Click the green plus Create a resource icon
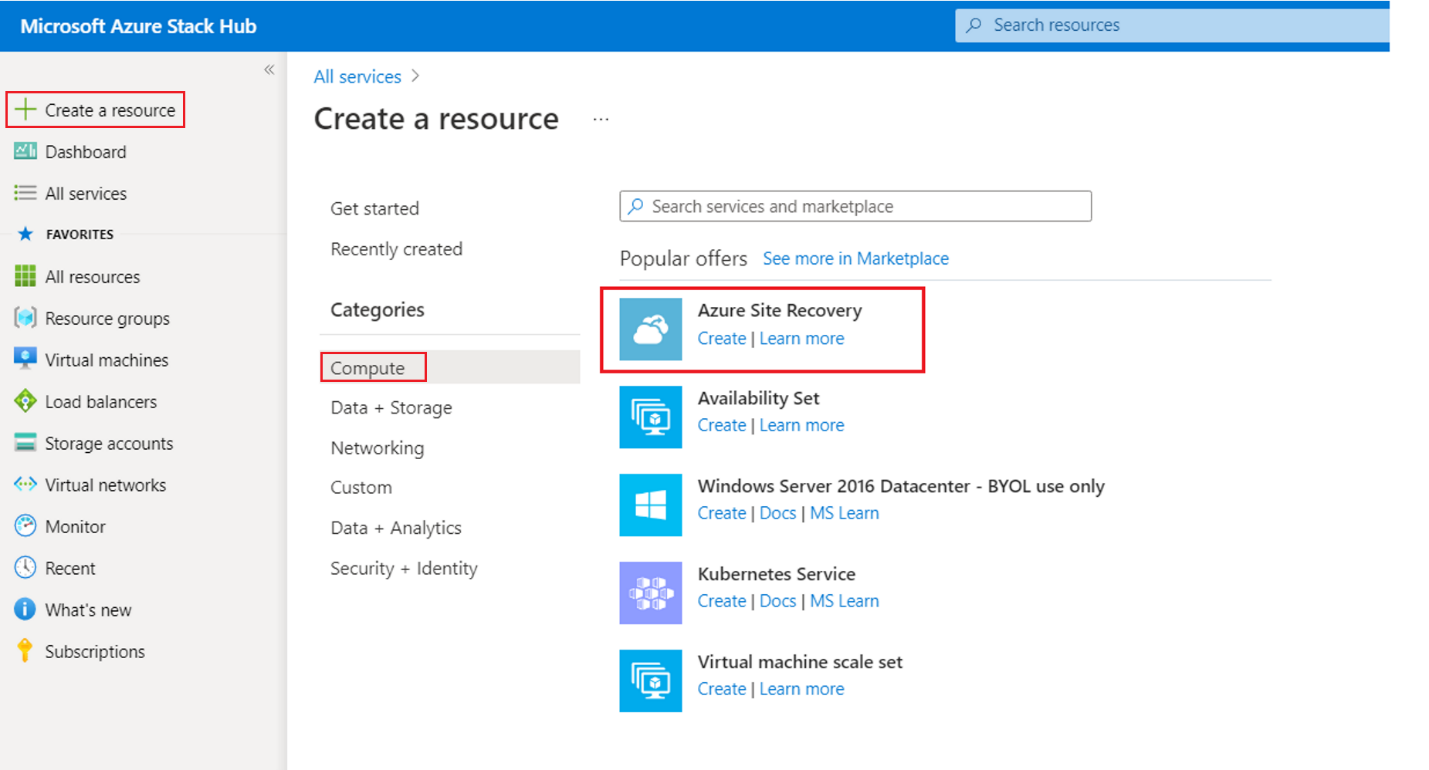 point(25,110)
